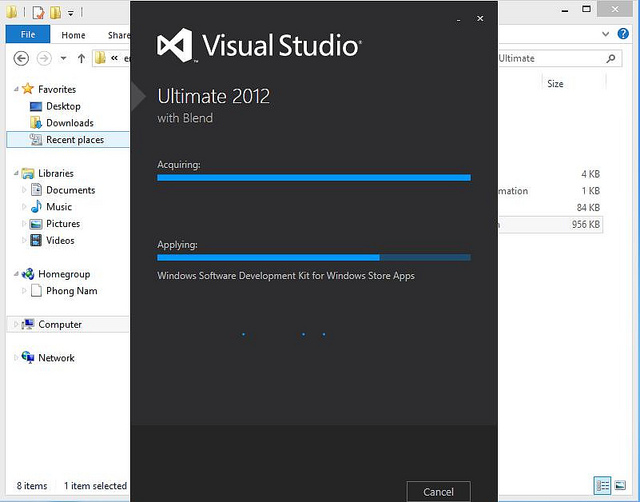Click the Applying progress bar

(314, 258)
